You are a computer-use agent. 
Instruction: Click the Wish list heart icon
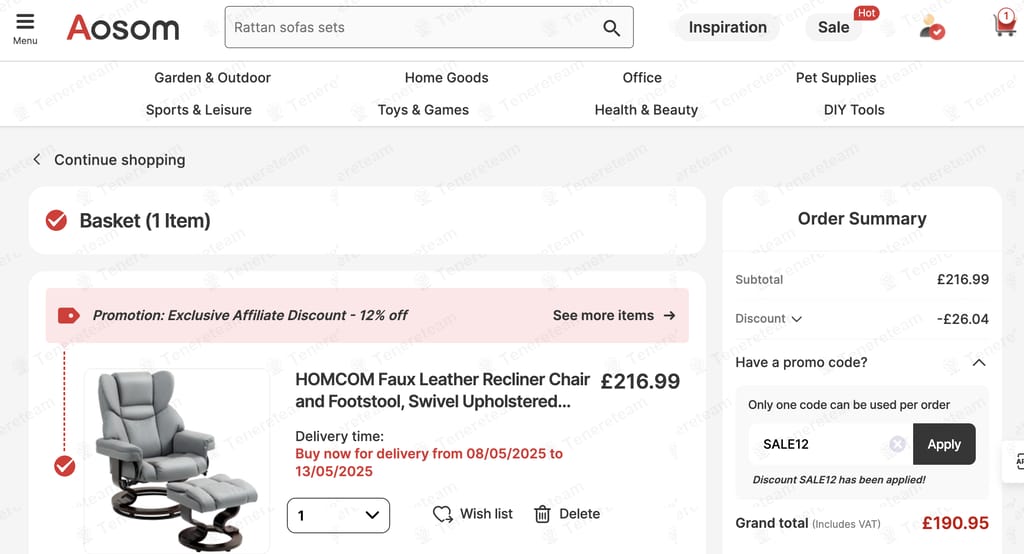(443, 514)
